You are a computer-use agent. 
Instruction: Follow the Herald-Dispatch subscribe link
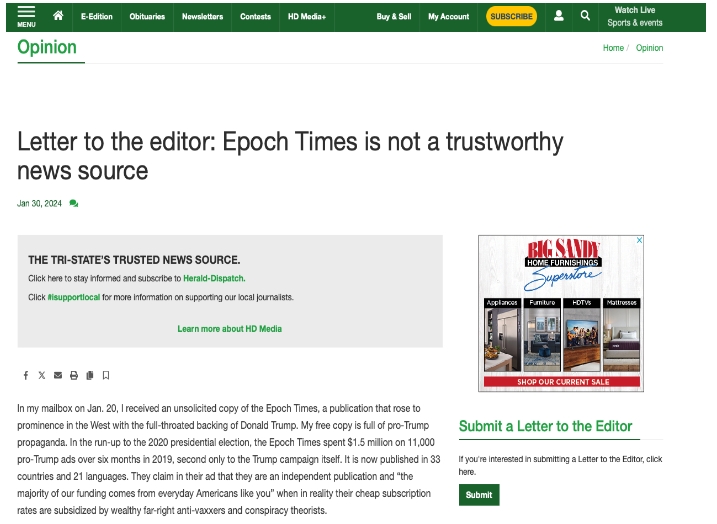(x=214, y=278)
